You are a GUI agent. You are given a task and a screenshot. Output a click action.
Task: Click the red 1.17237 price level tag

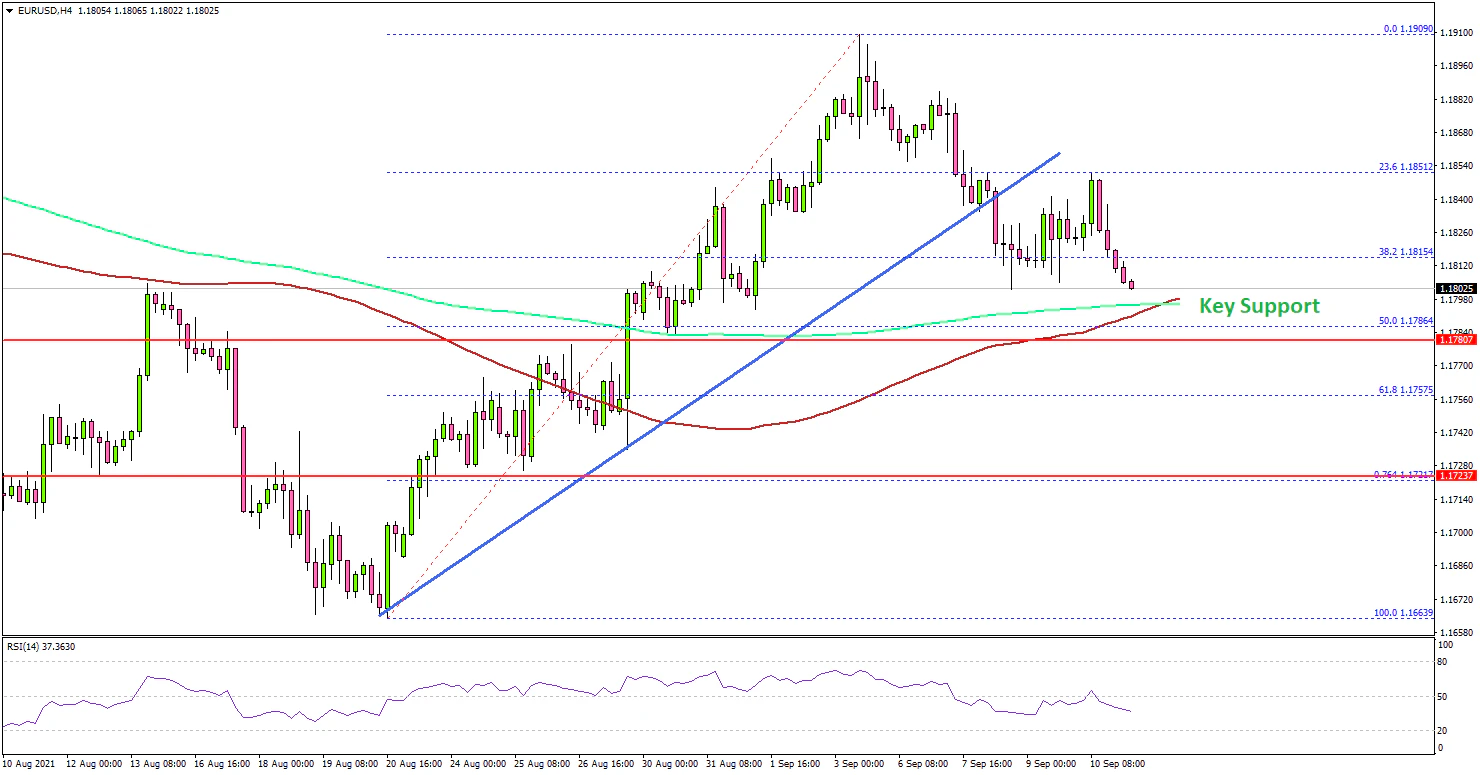1457,476
